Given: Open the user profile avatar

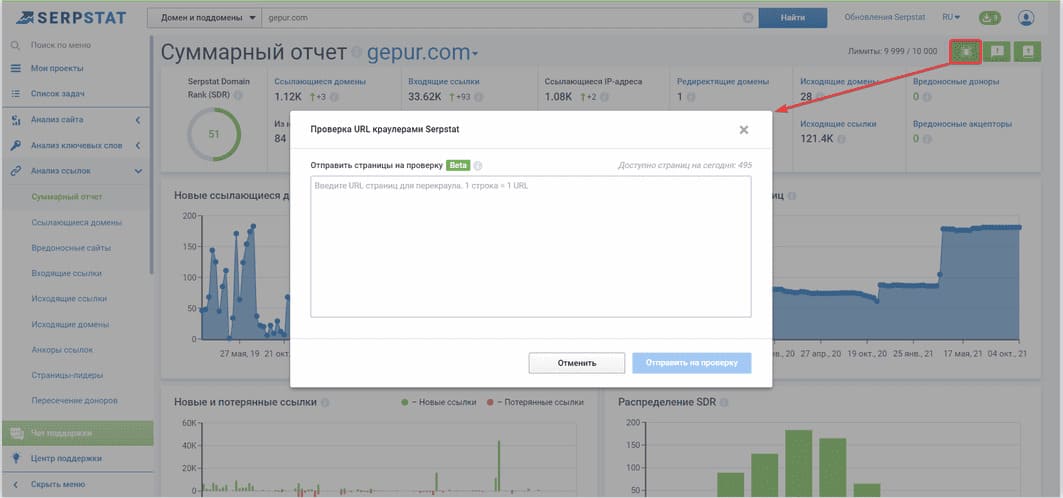Looking at the screenshot, I should 1026,18.
